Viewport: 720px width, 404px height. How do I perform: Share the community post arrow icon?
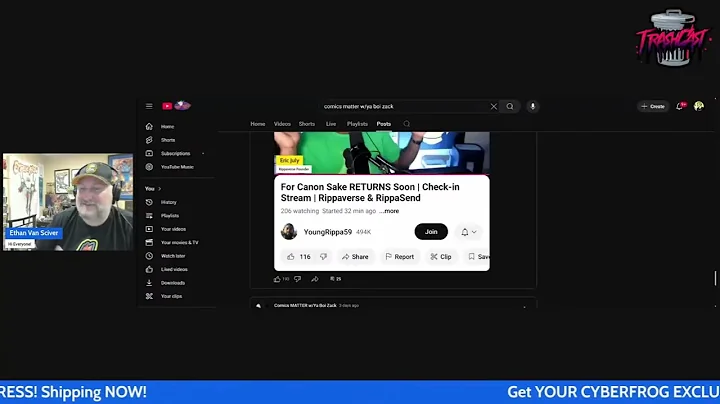pyautogui.click(x=315, y=279)
